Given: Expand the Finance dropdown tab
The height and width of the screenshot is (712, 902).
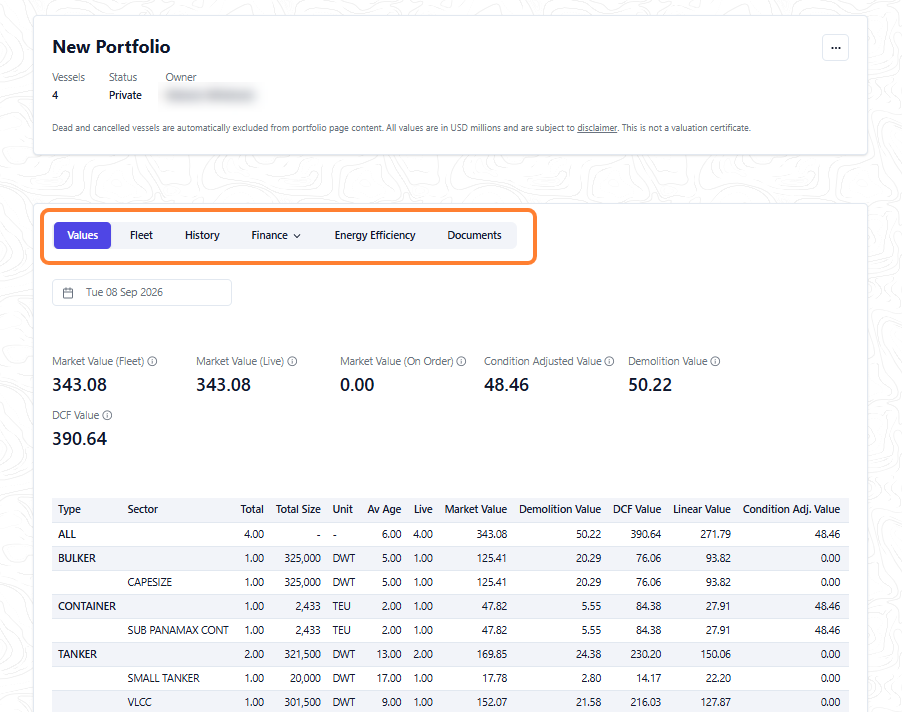Looking at the screenshot, I should pyautogui.click(x=276, y=235).
